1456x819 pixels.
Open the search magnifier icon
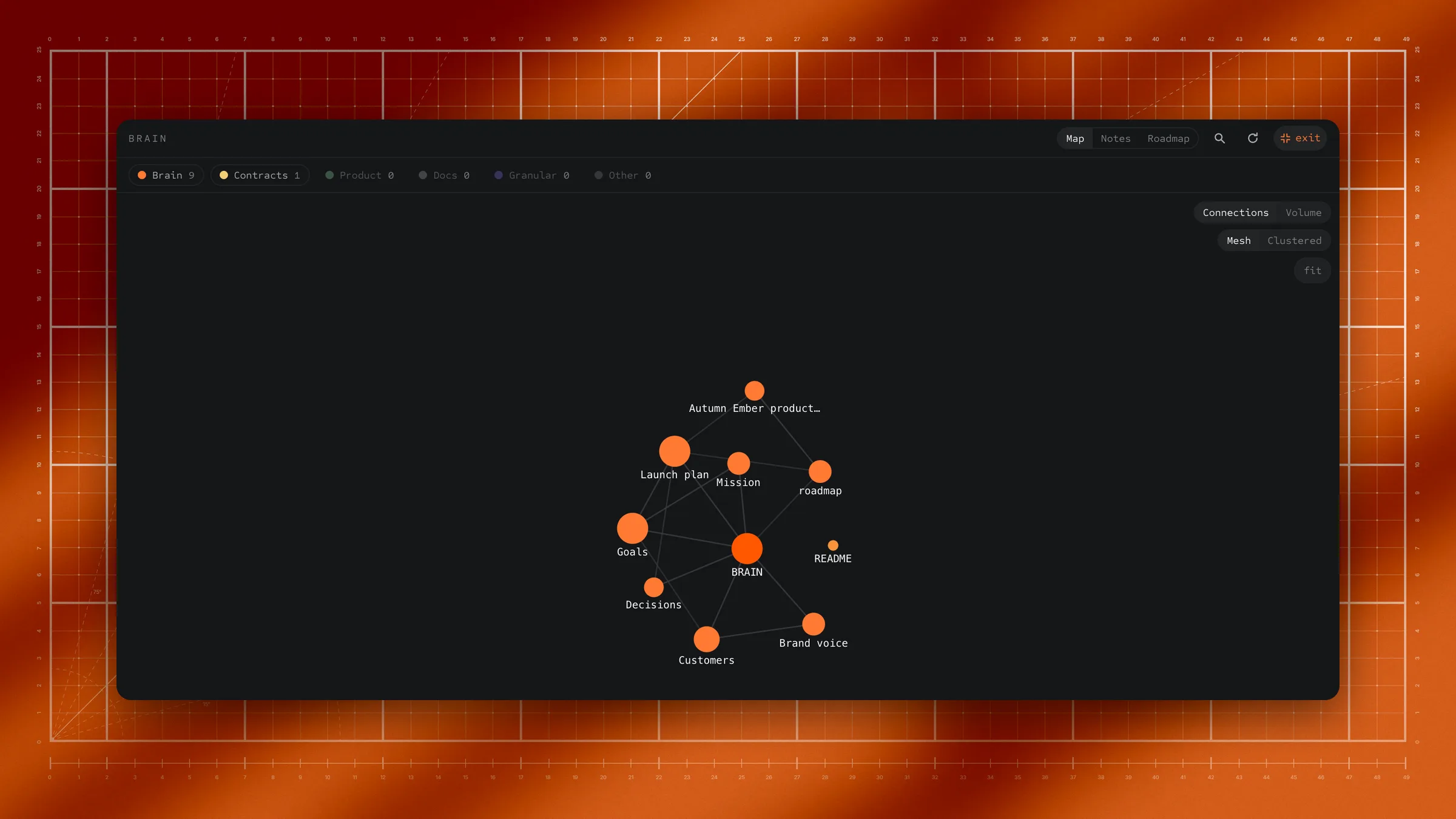tap(1219, 138)
